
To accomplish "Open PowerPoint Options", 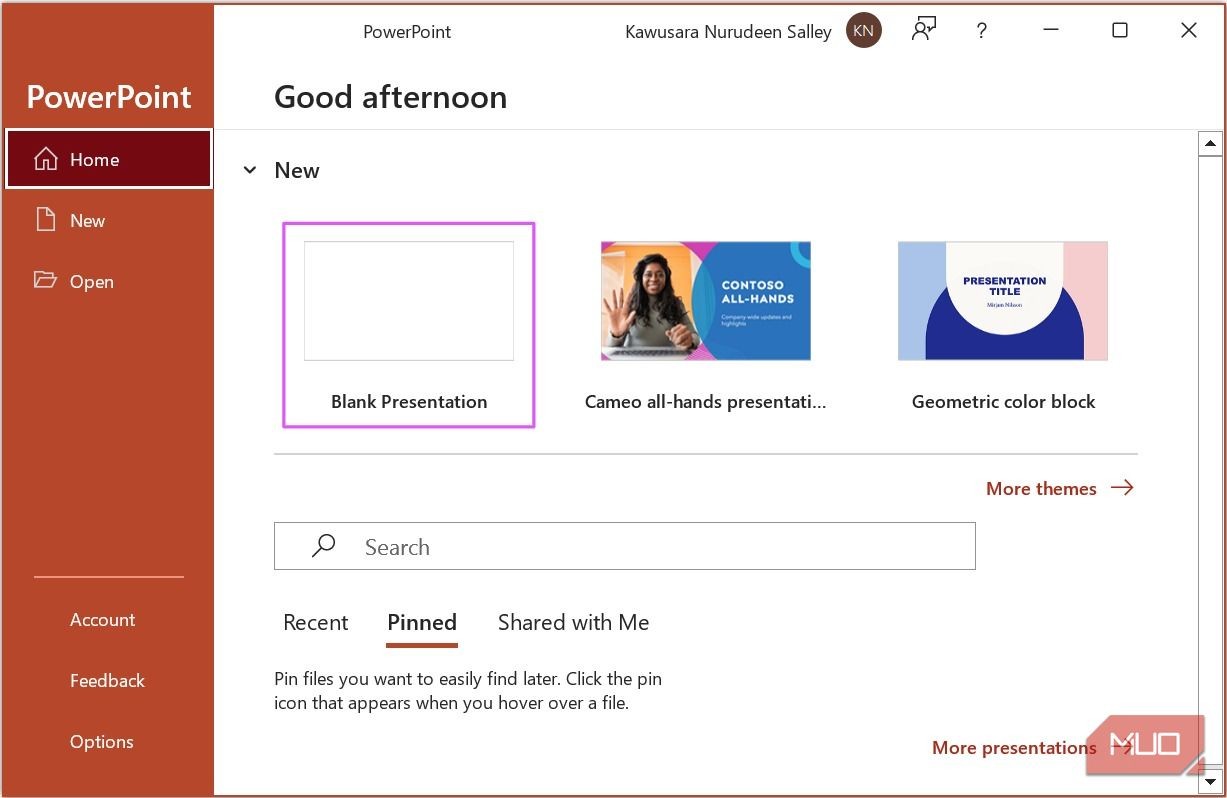I will [101, 742].
